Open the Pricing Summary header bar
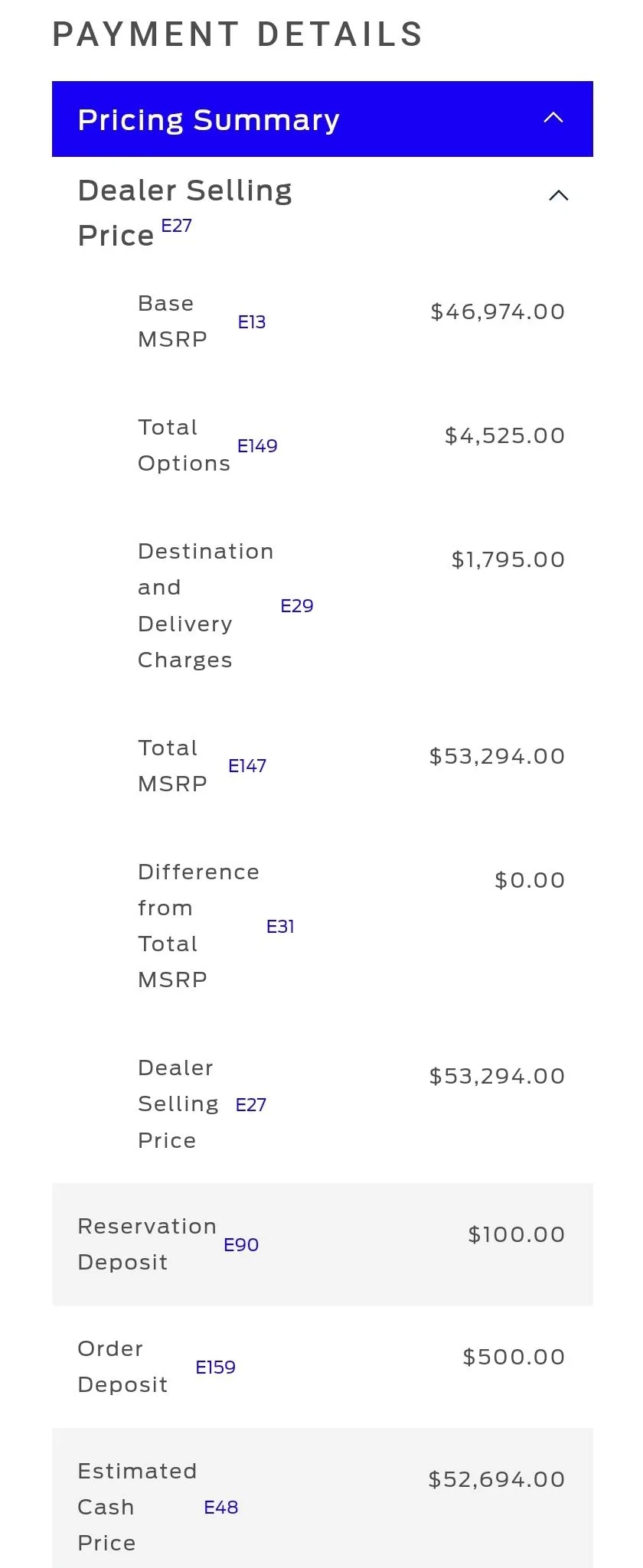The image size is (643, 1568). coord(322,119)
